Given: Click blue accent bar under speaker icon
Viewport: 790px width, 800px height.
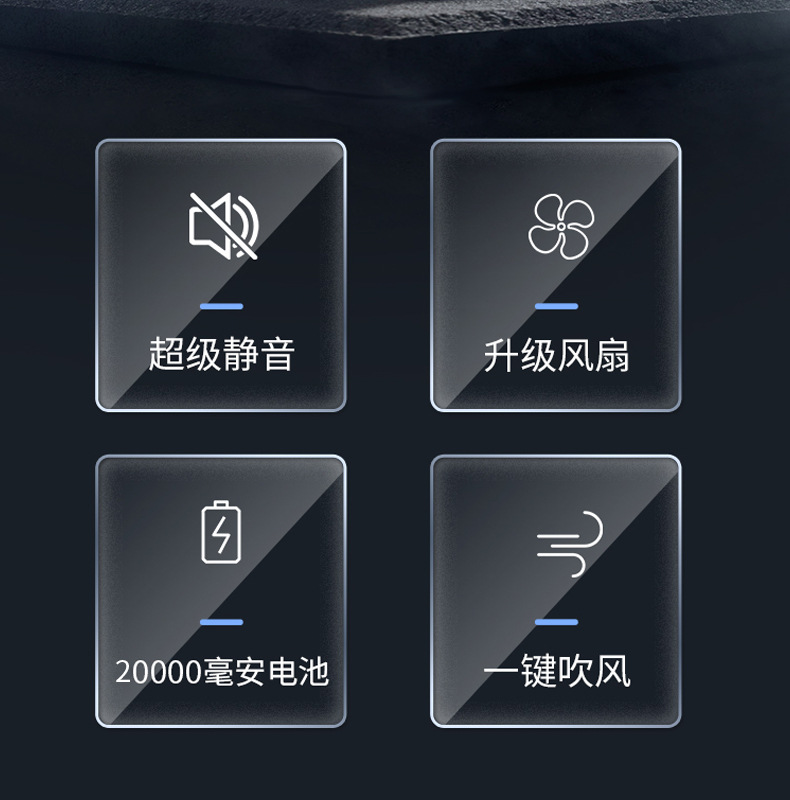Looking at the screenshot, I should click(x=221, y=306).
